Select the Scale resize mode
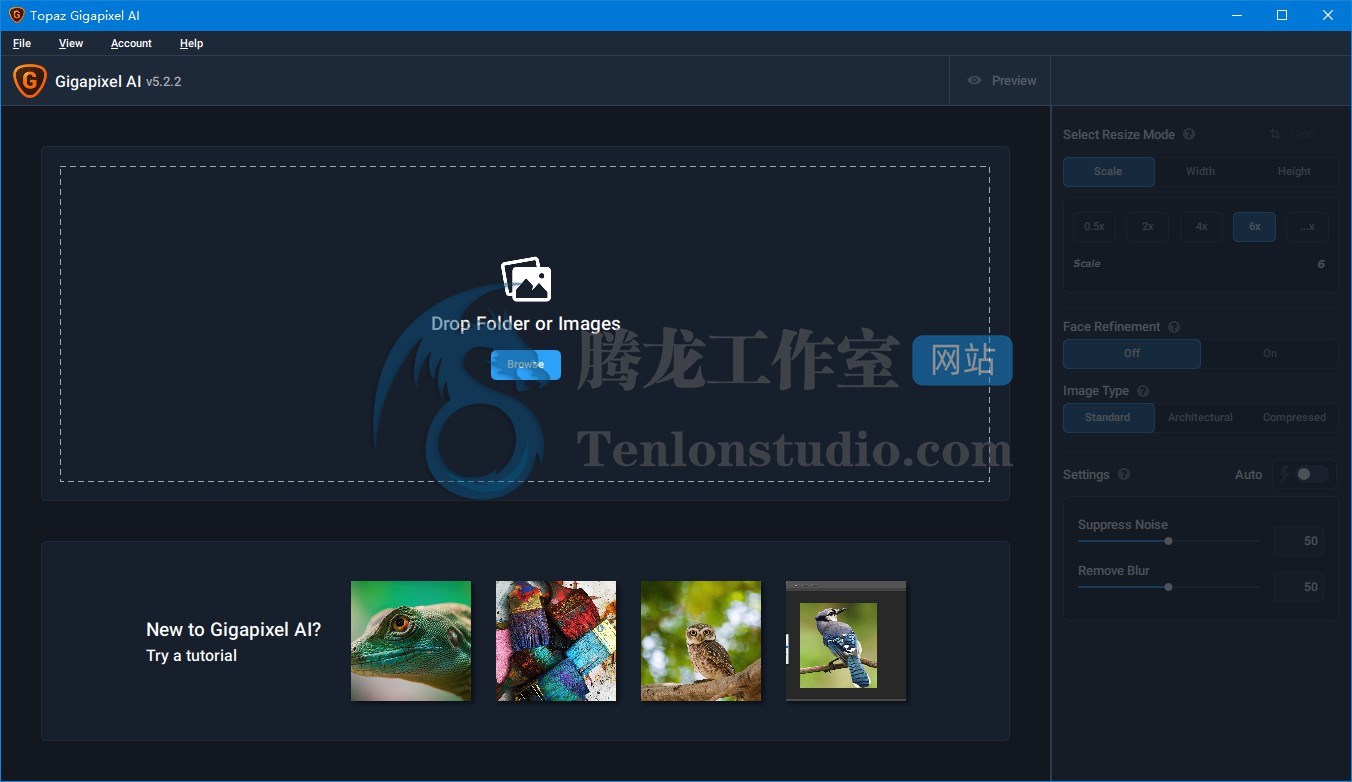1352x782 pixels. 1108,171
